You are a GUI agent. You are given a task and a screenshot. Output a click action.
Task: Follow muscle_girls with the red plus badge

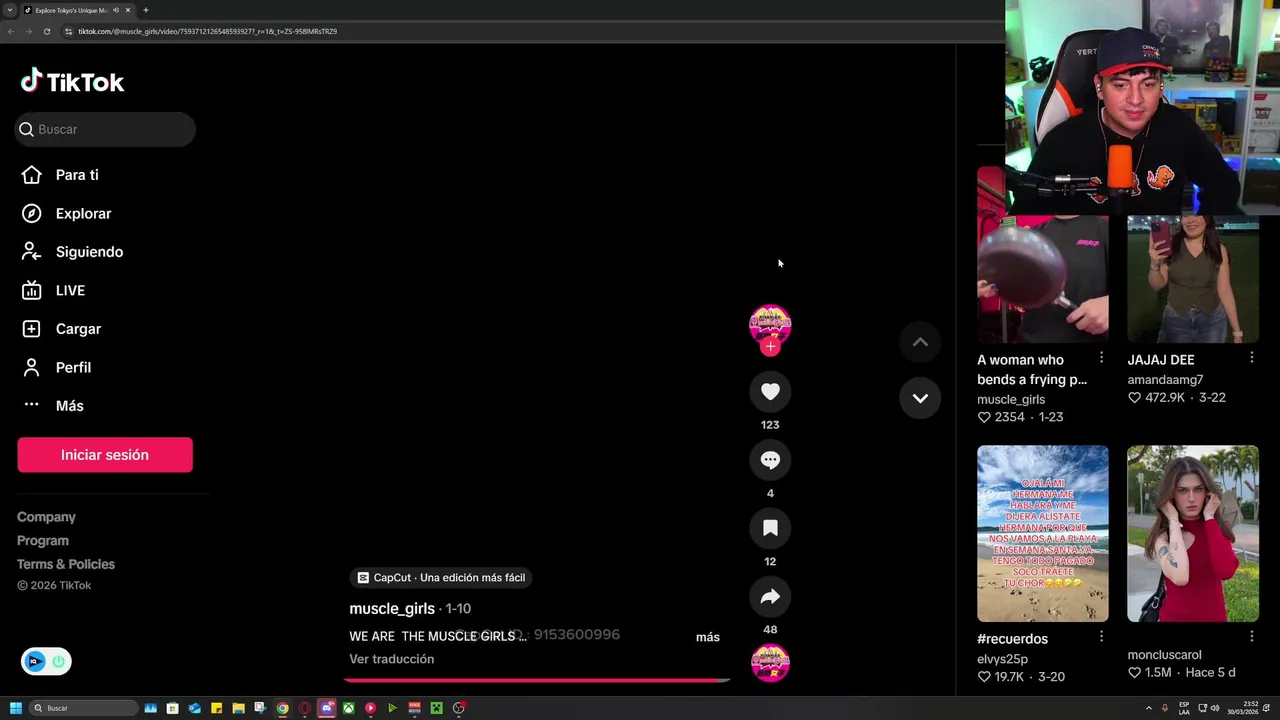(770, 347)
